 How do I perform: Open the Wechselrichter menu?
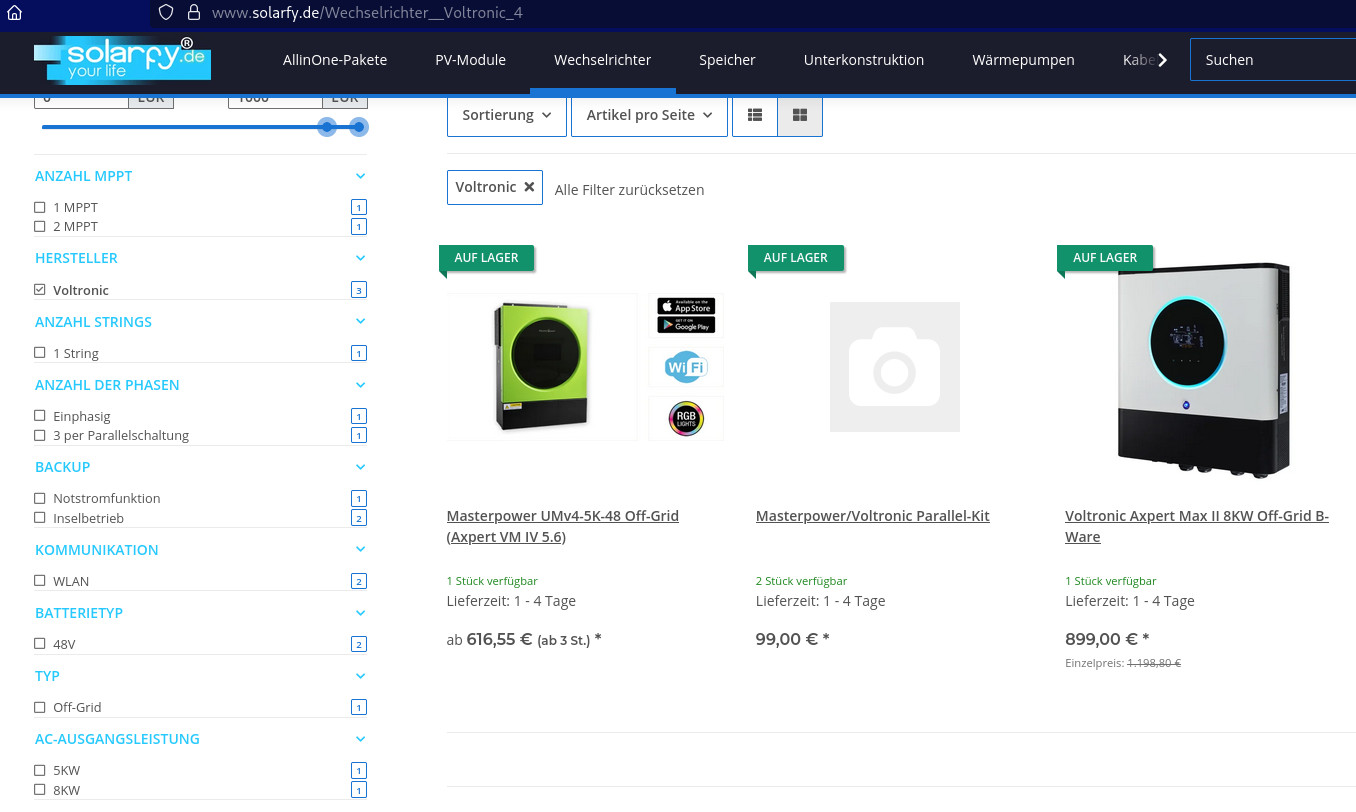[603, 60]
